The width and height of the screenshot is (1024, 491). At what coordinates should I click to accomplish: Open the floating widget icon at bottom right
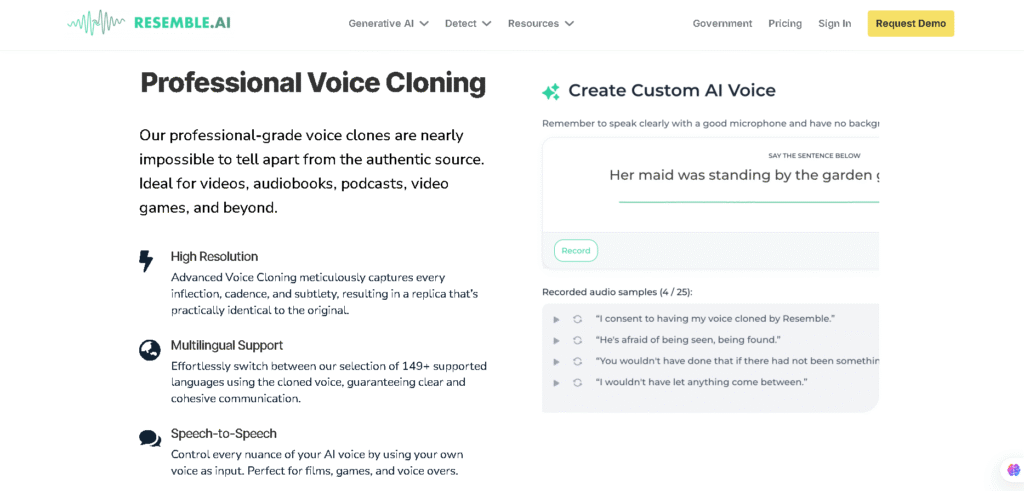point(1013,470)
